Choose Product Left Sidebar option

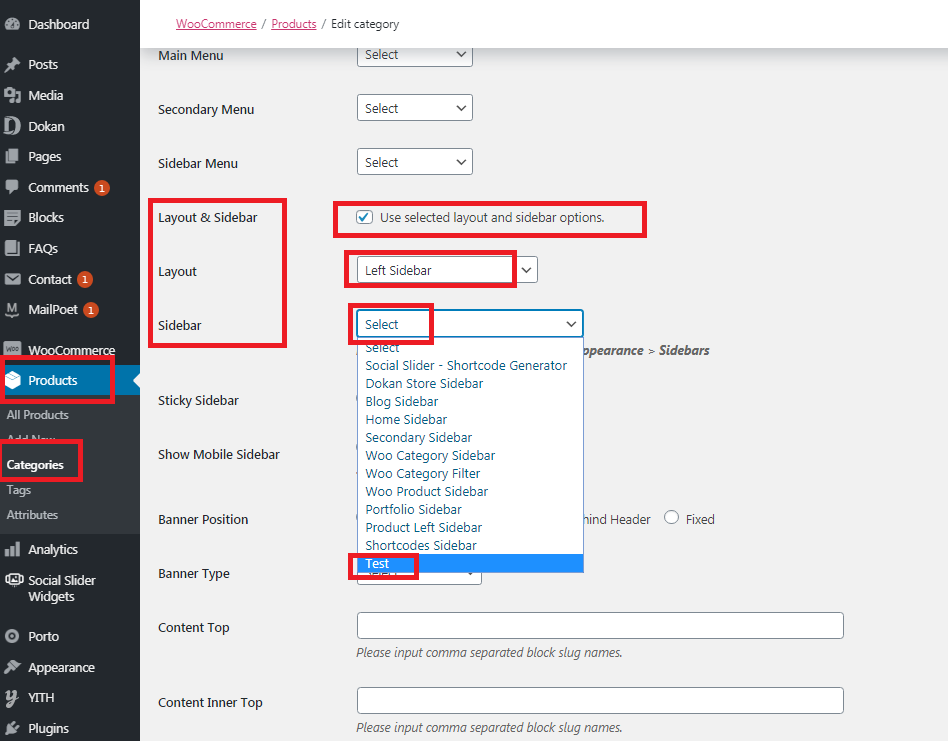pos(470,527)
